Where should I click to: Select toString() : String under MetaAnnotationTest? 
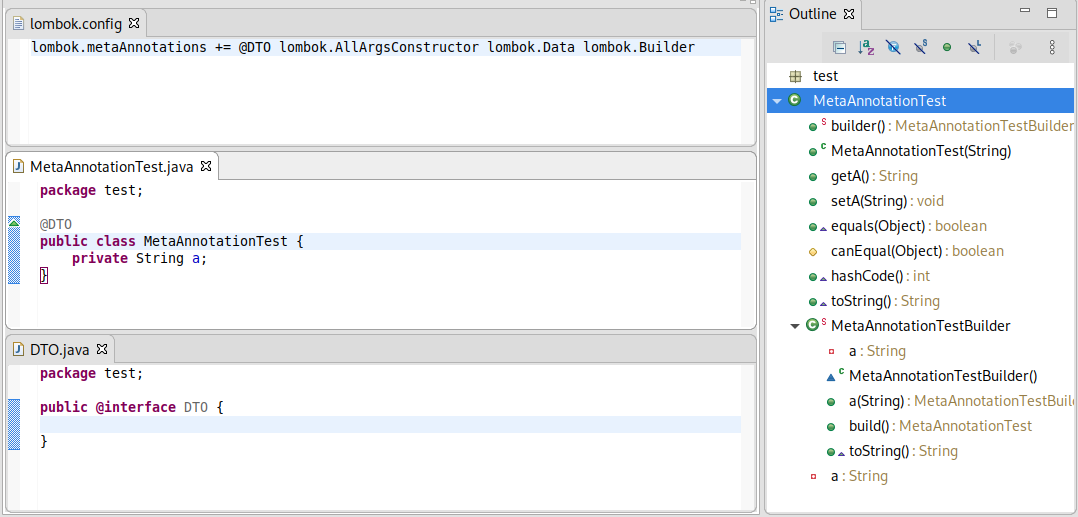tap(885, 301)
